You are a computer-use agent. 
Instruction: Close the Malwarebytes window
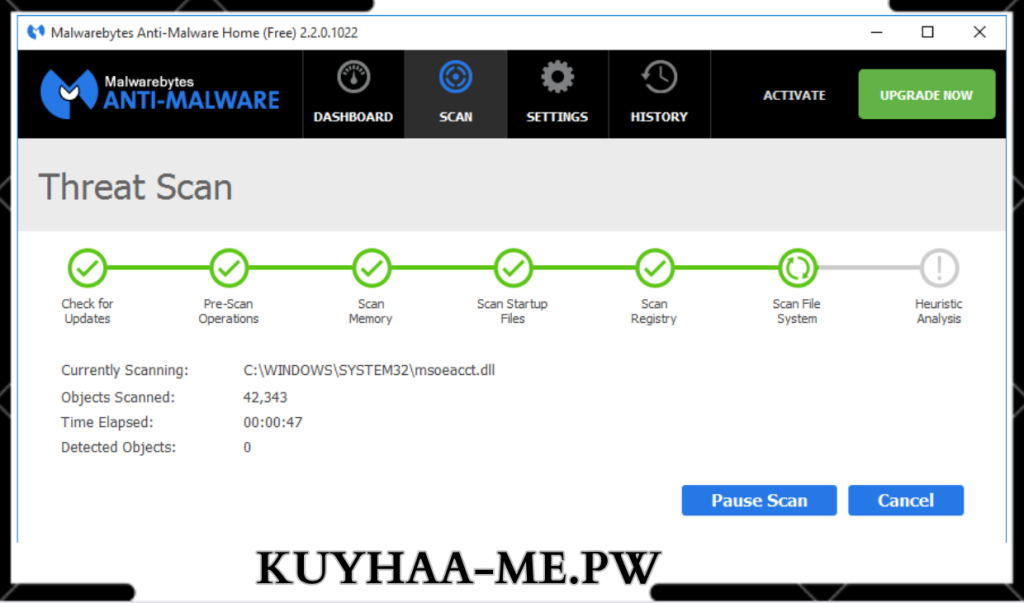point(979,32)
